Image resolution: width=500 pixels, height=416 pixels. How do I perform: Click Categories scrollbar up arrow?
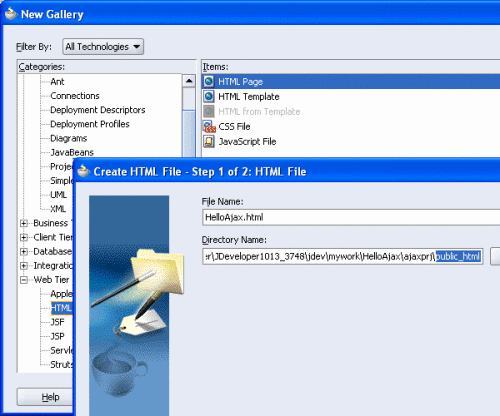[189, 81]
